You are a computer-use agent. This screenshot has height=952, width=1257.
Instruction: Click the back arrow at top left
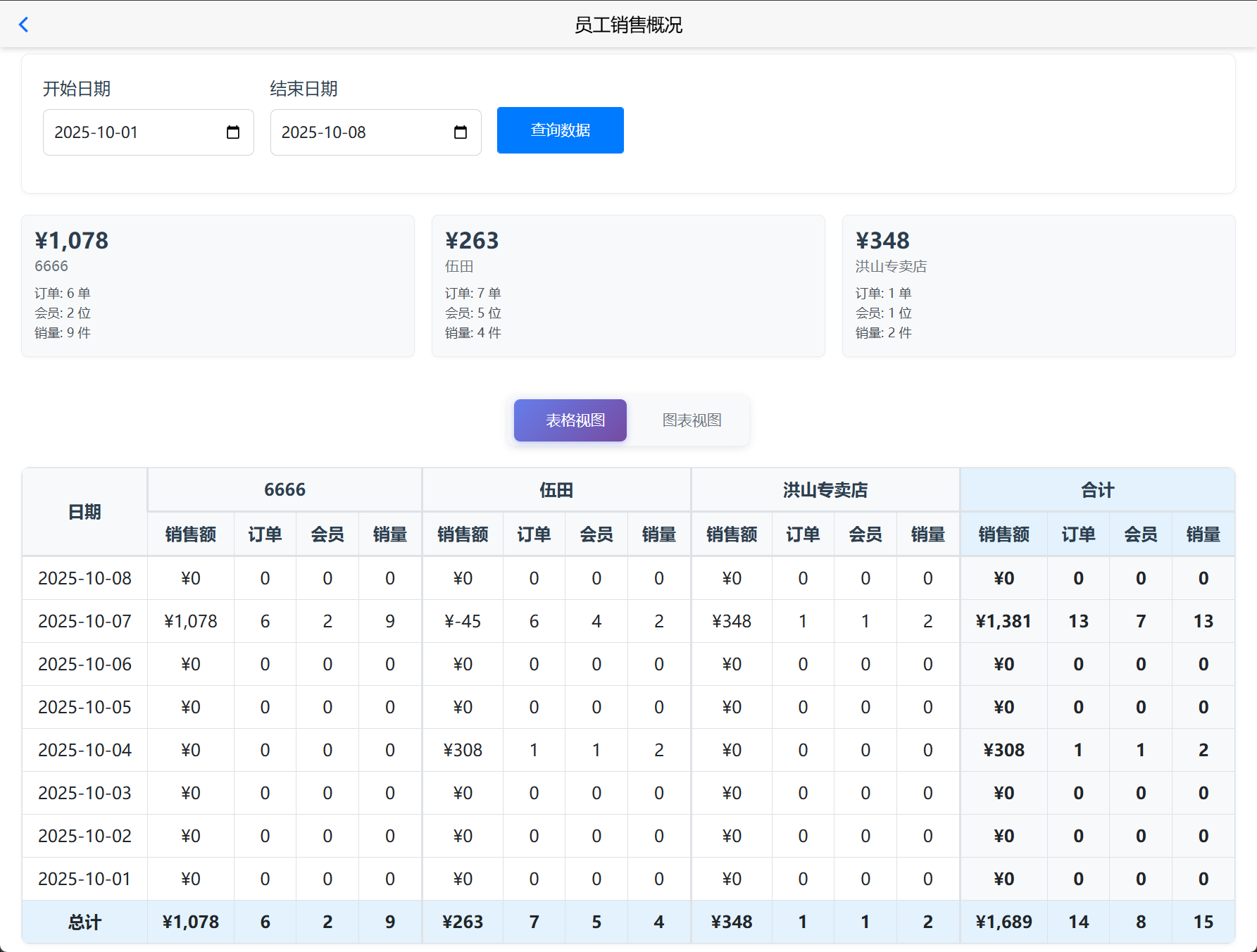click(x=24, y=24)
